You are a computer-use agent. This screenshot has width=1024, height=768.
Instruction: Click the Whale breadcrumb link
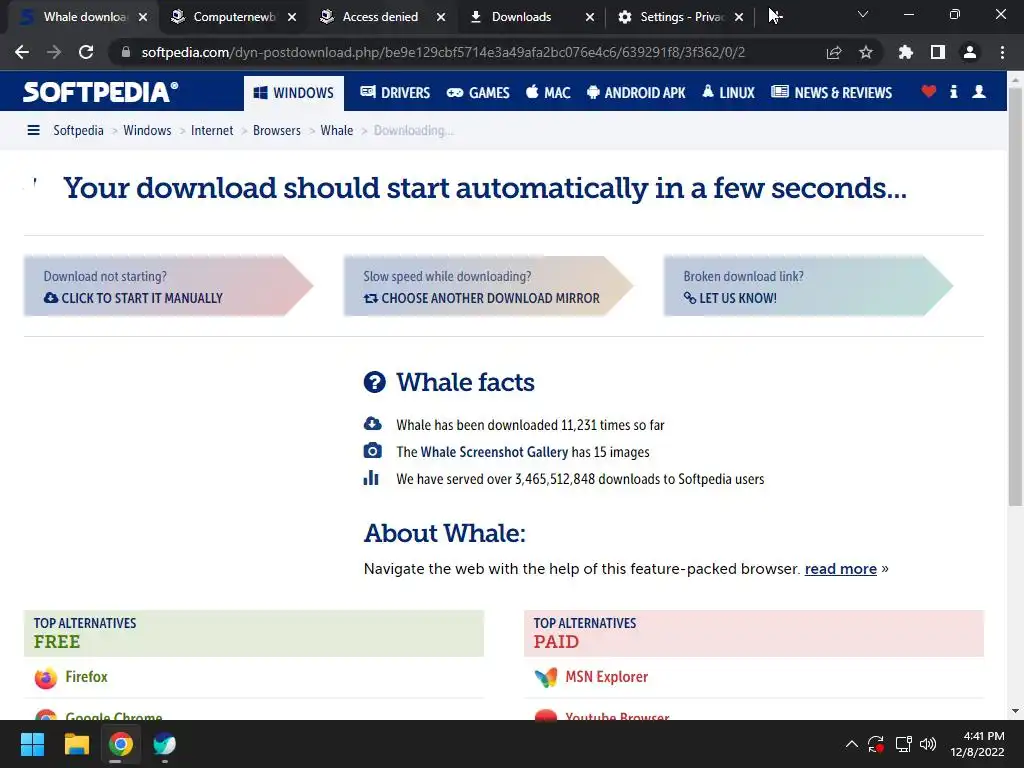click(336, 131)
